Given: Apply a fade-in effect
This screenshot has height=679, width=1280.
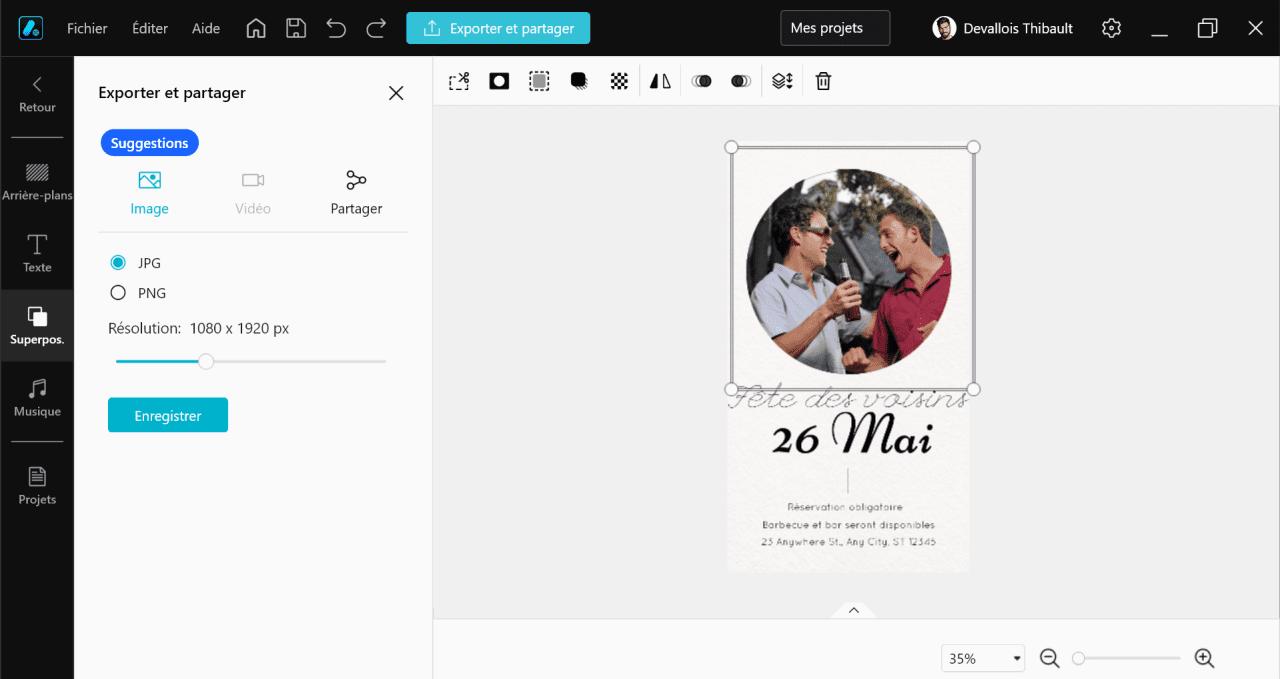Looking at the screenshot, I should tap(701, 80).
